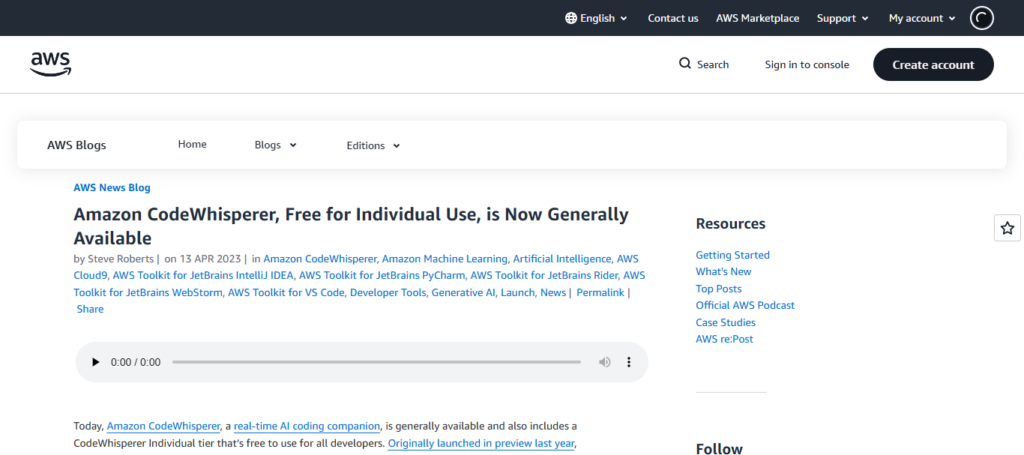Click Sign in to console
Image resolution: width=1024 pixels, height=455 pixels.
pos(807,65)
